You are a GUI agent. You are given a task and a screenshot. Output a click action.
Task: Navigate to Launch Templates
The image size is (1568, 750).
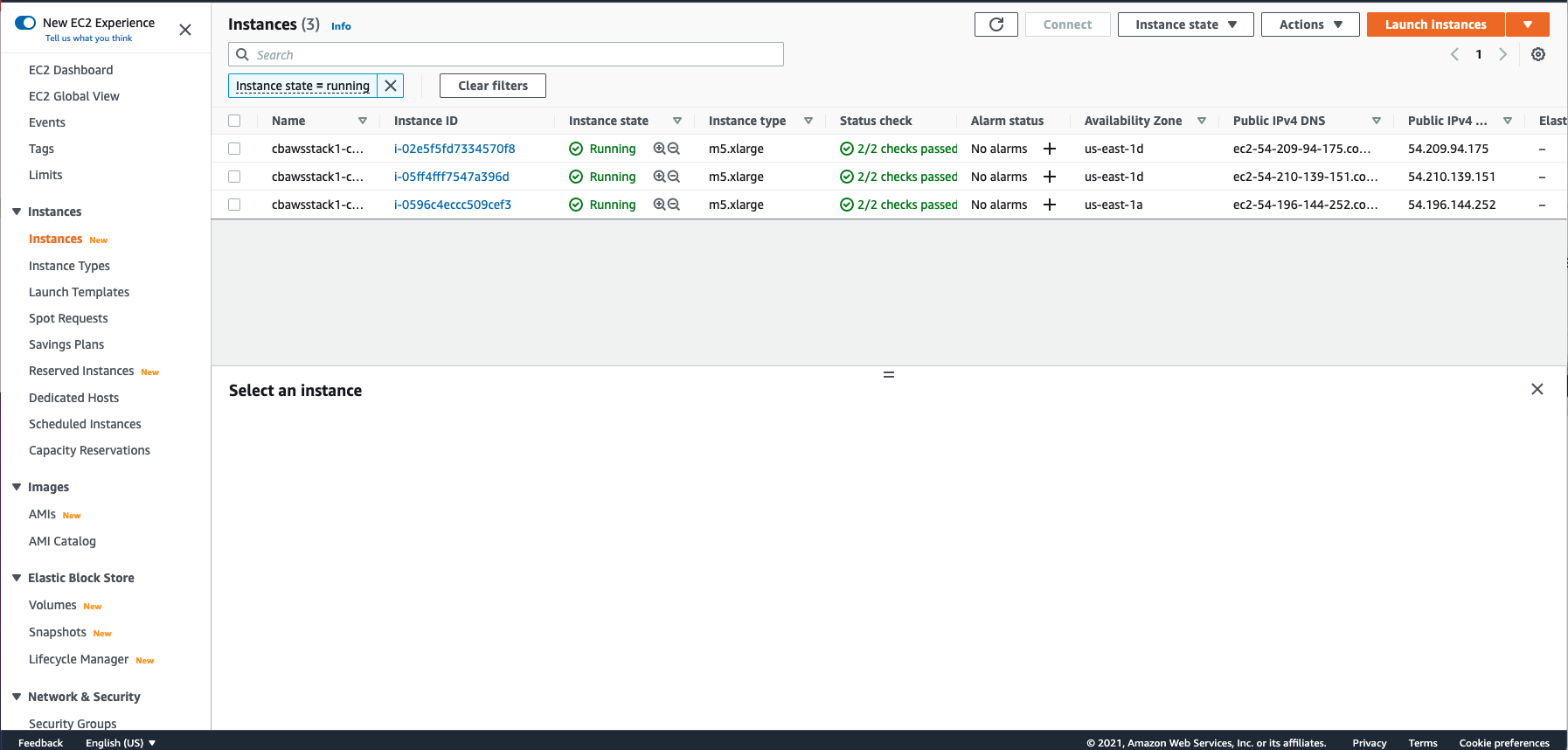[x=79, y=292]
